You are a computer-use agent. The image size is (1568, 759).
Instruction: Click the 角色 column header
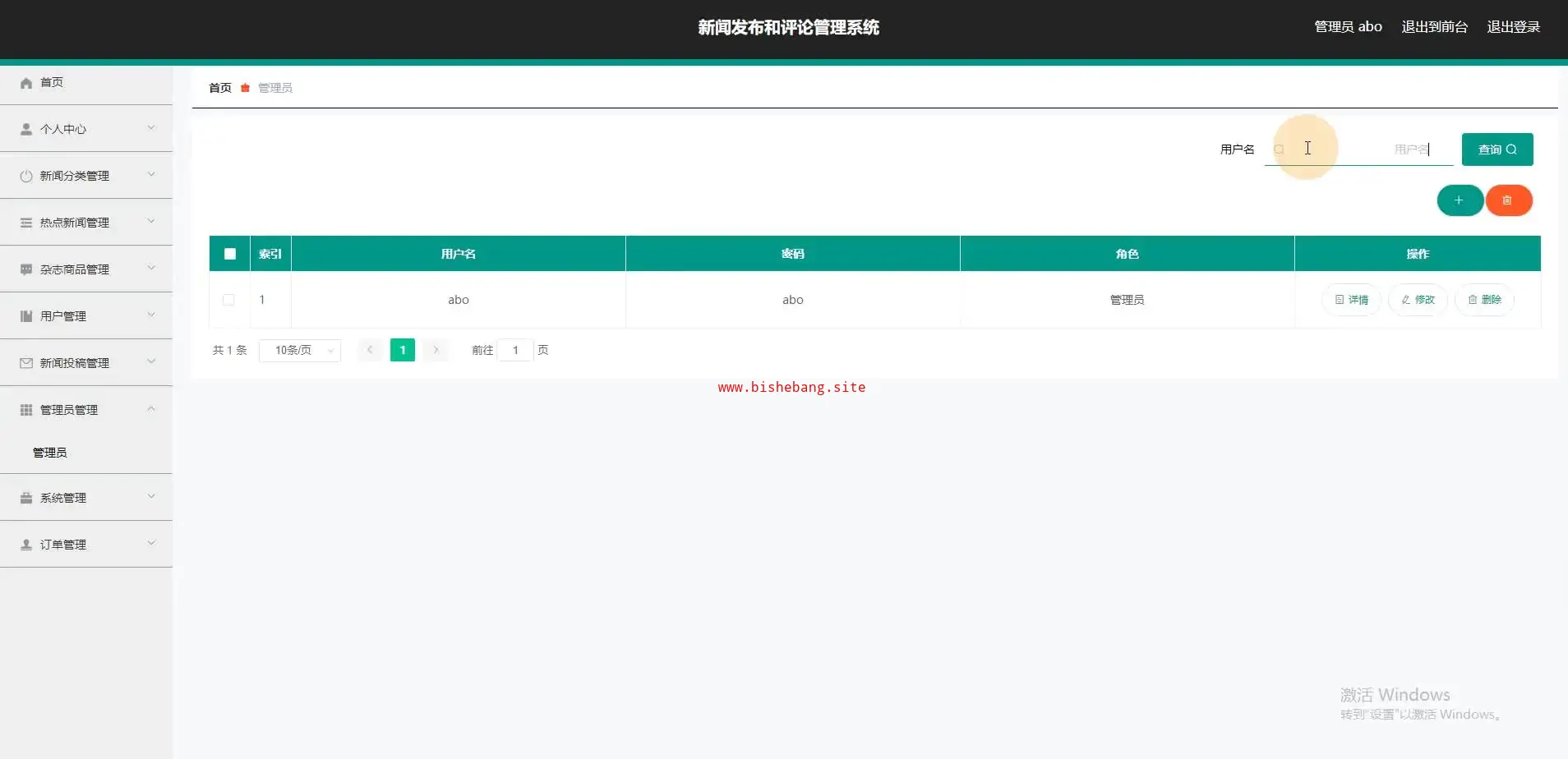[1128, 254]
